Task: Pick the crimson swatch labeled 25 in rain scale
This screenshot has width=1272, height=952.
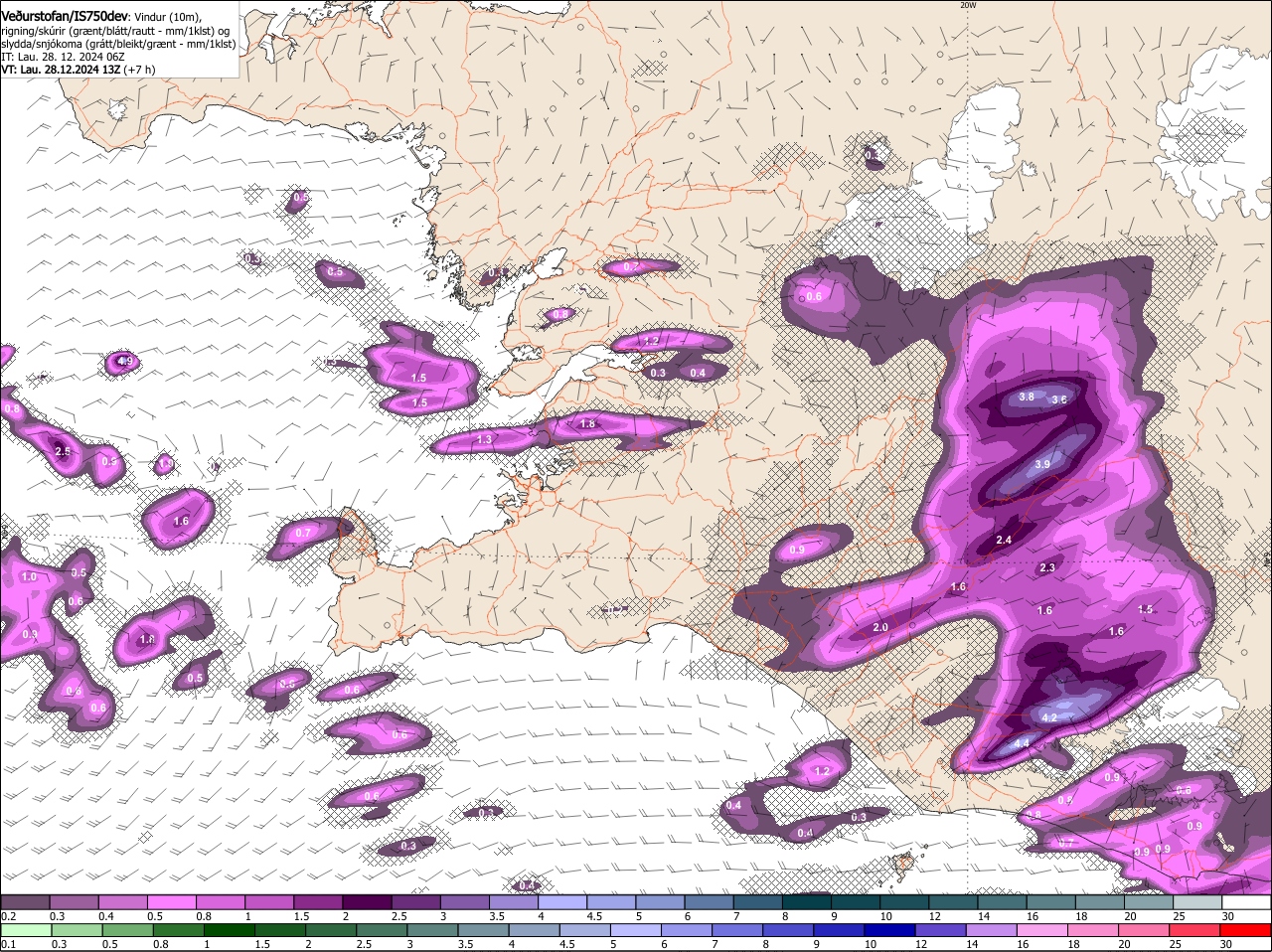Action: (x=1195, y=929)
